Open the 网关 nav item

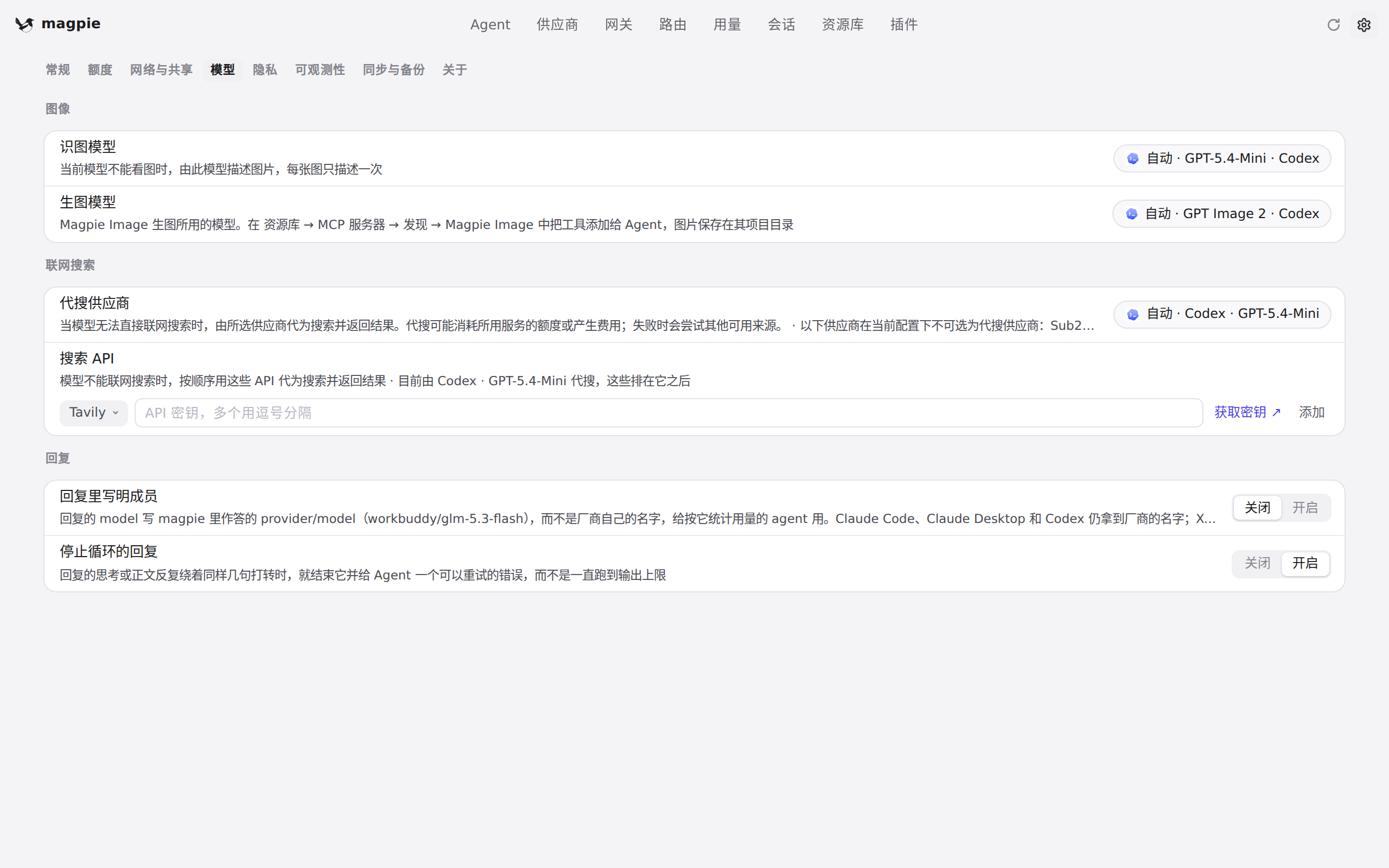coord(619,25)
